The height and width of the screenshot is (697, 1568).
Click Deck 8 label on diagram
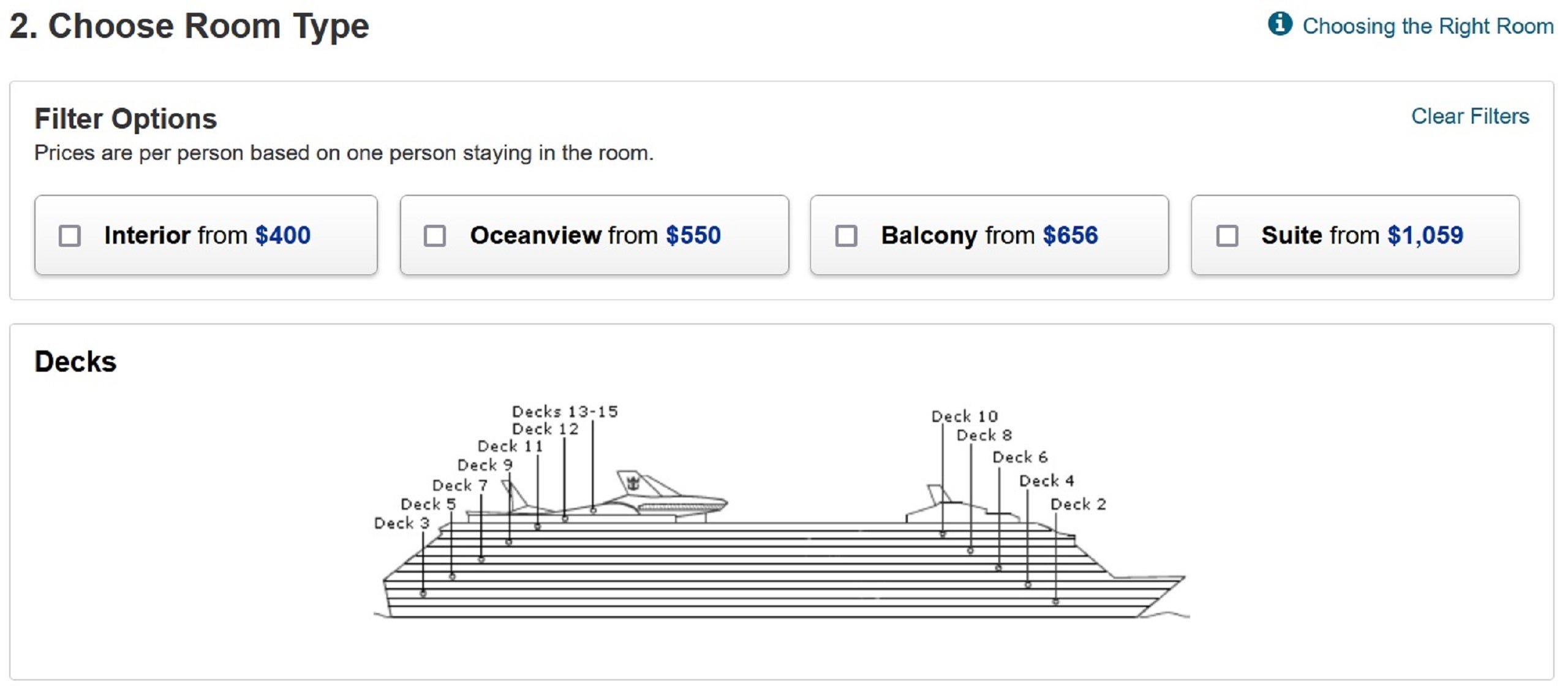pos(984,435)
